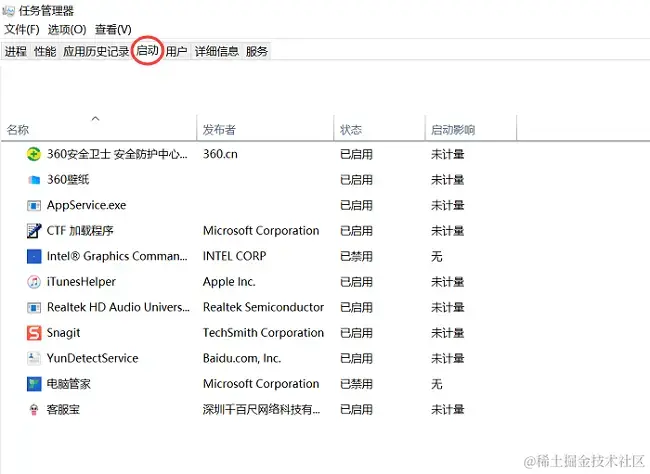The width and height of the screenshot is (650, 474).
Task: Click the 360壁纸 blue folder icon
Action: click(x=34, y=180)
